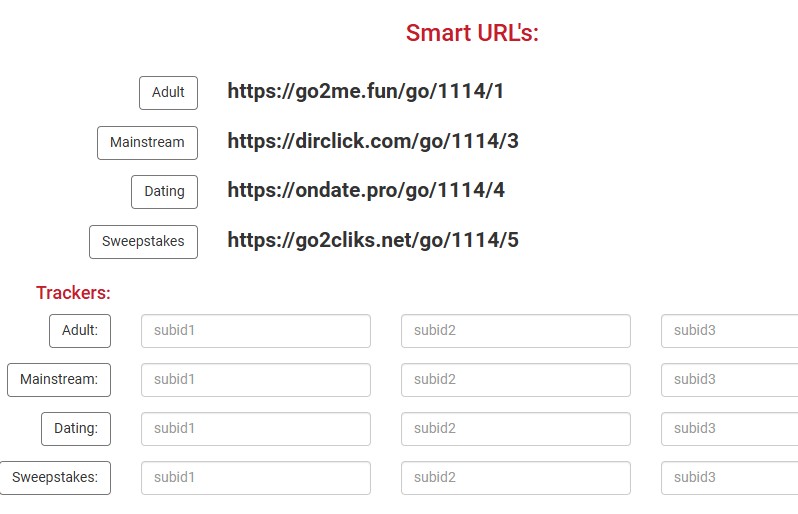Click the Mainstream: tracker button
The width and height of the screenshot is (798, 514).
pos(59,380)
